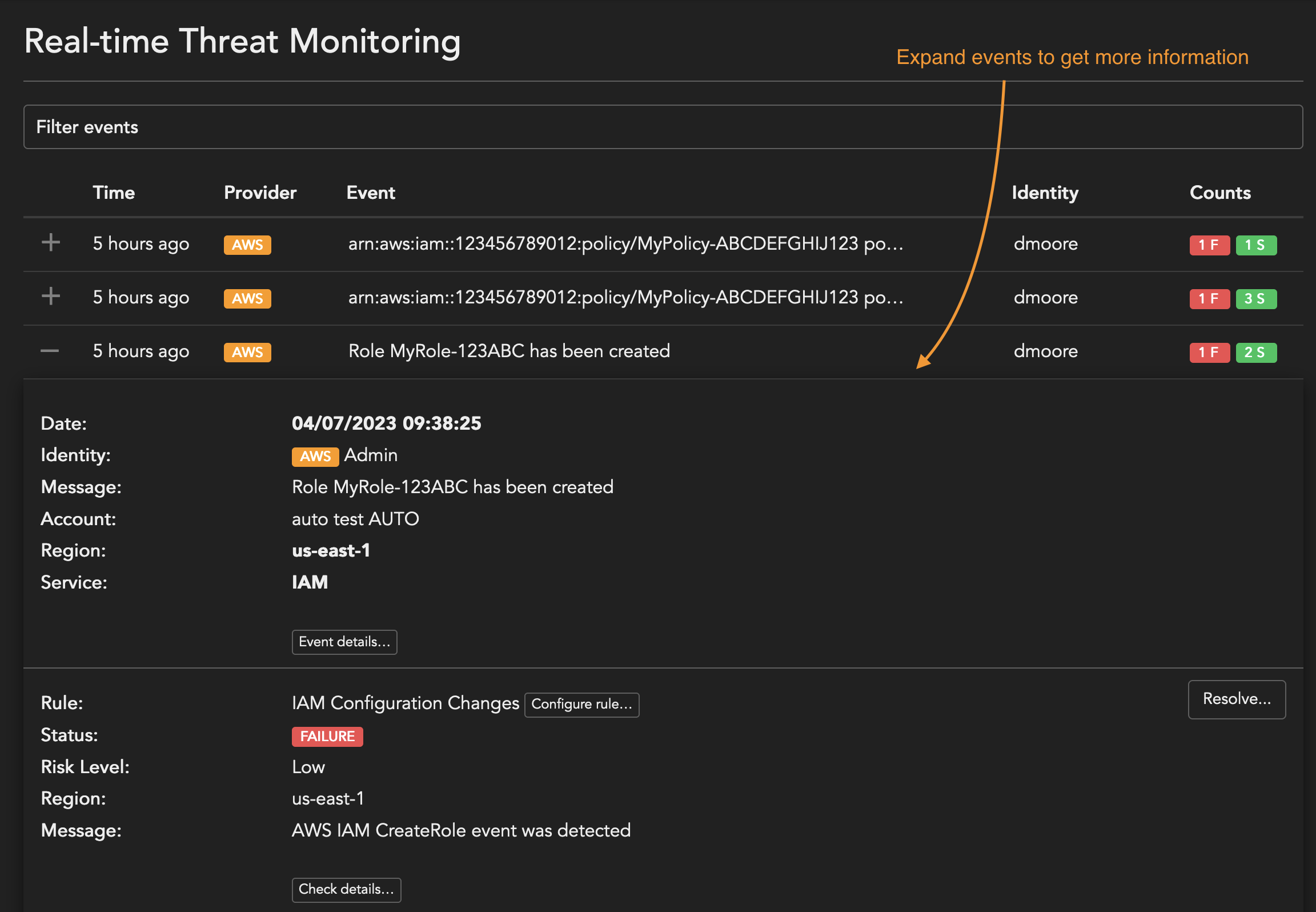Collapse the Role MyRole-123ABC event details
The height and width of the screenshot is (912, 1316).
[x=50, y=351]
